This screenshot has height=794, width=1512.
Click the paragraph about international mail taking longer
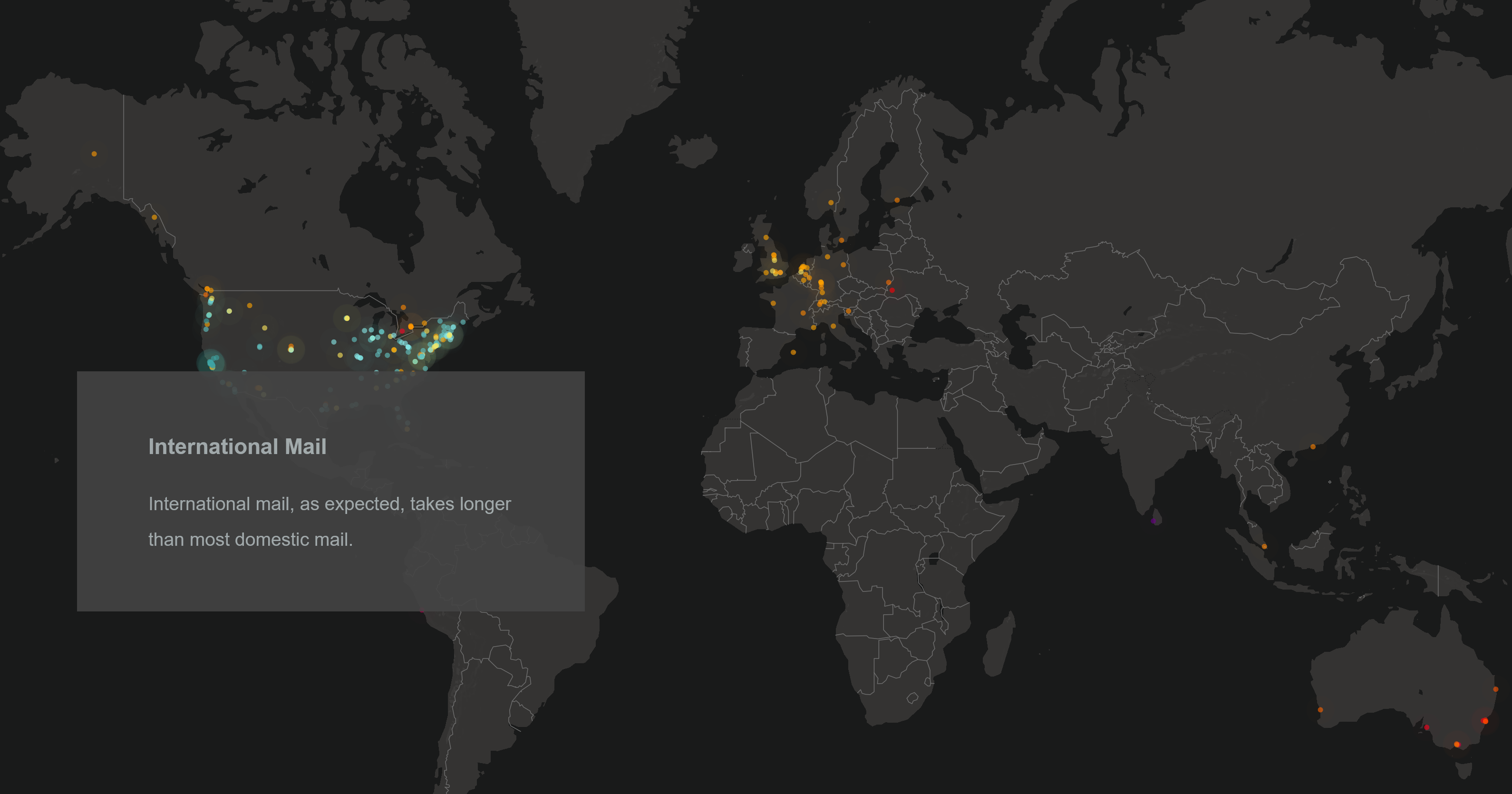330,522
